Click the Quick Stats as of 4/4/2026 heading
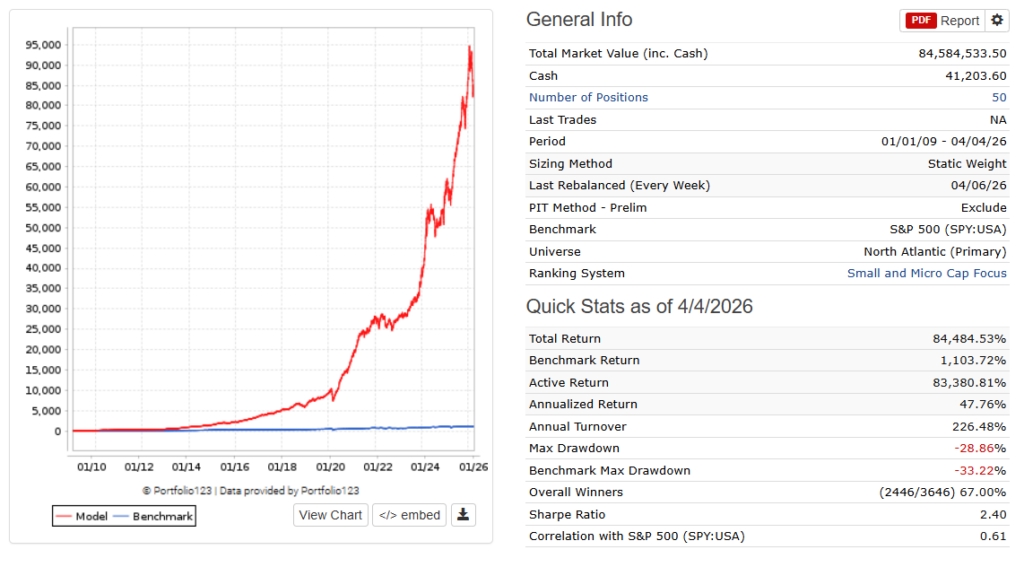Viewport: 1024px width, 567px height. (x=639, y=307)
